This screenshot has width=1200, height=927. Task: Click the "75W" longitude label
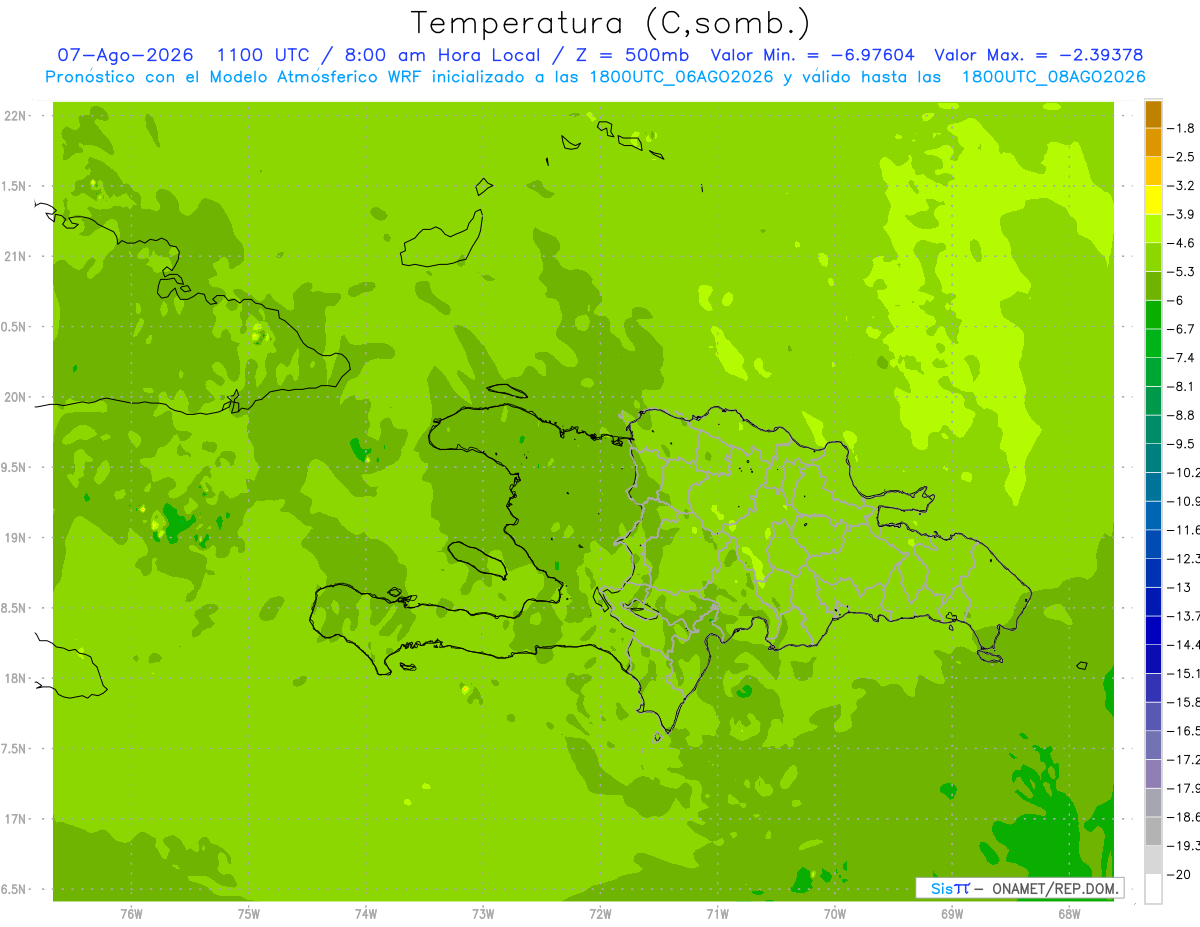[249, 914]
